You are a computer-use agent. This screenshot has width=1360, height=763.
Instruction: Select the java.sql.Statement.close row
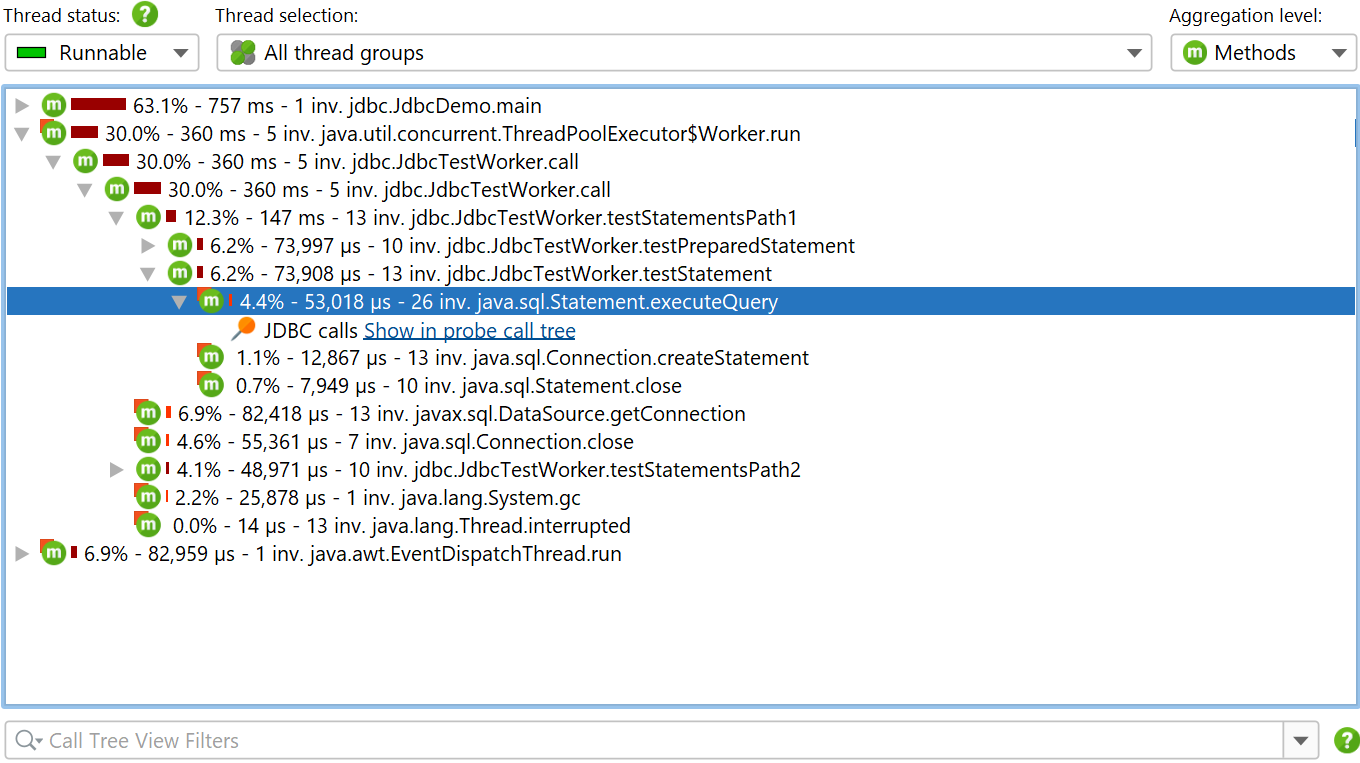[459, 386]
